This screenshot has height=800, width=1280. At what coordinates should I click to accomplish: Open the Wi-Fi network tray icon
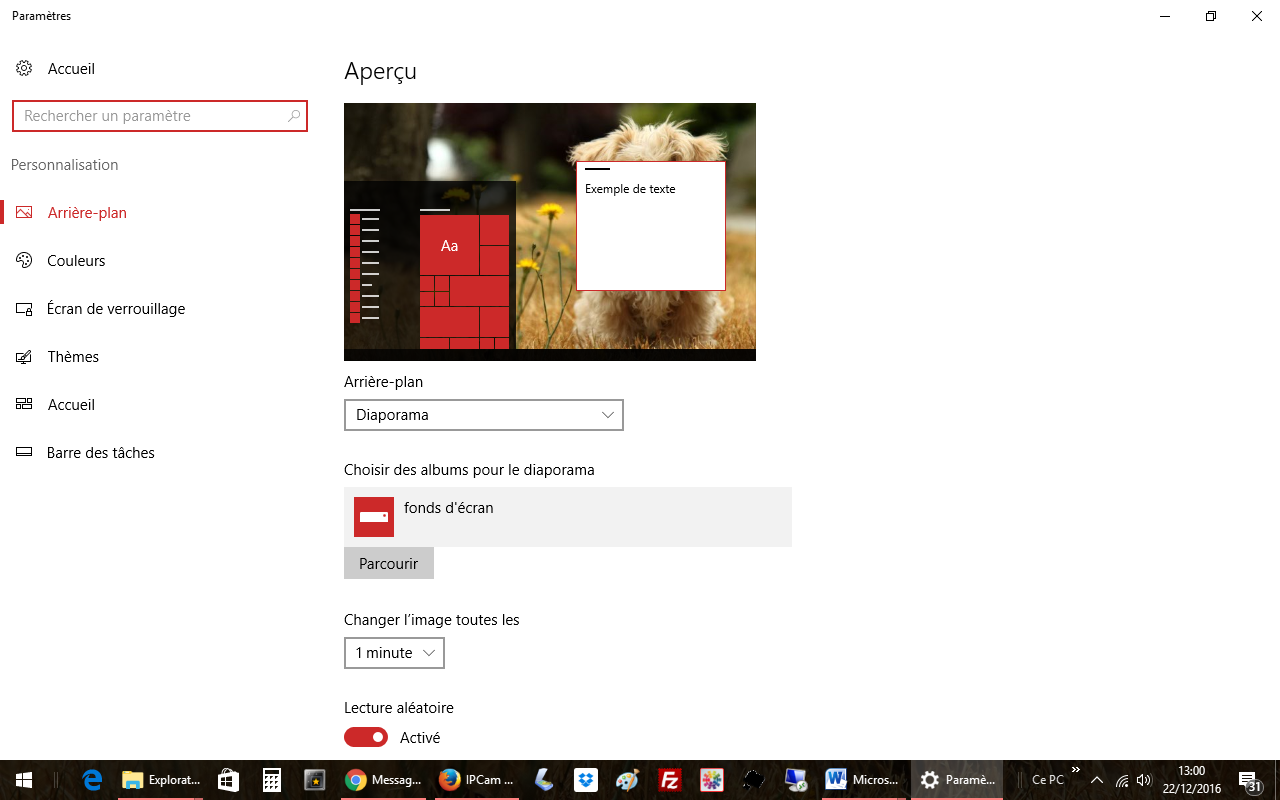point(1122,780)
